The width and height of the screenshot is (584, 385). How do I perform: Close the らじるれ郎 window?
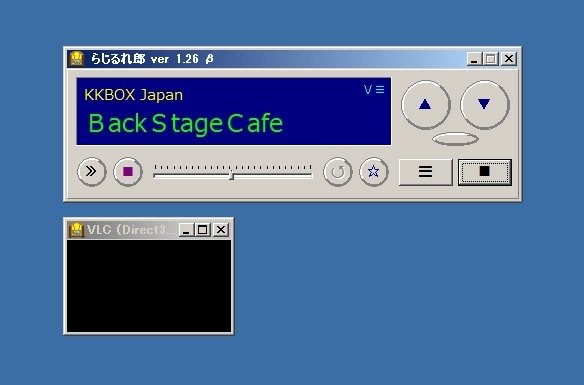click(x=509, y=59)
